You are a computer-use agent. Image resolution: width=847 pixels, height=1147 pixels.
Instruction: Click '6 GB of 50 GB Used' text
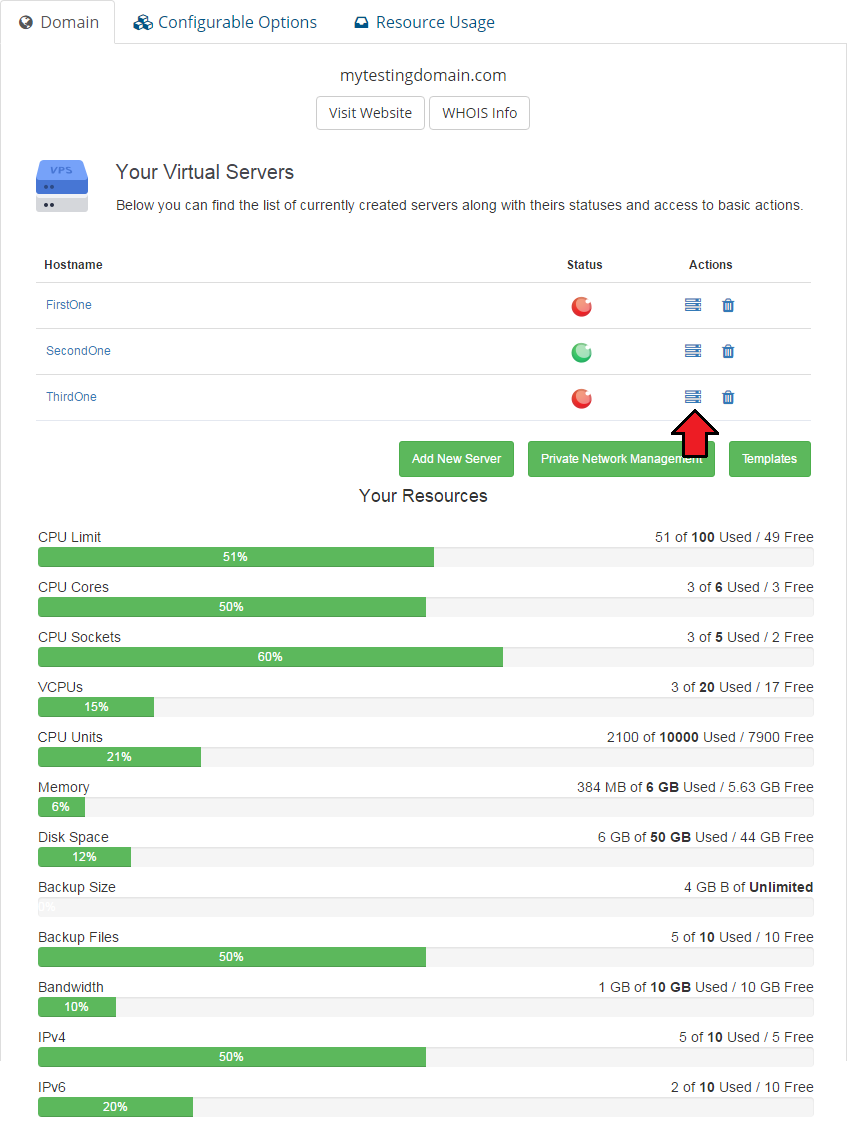coord(663,837)
